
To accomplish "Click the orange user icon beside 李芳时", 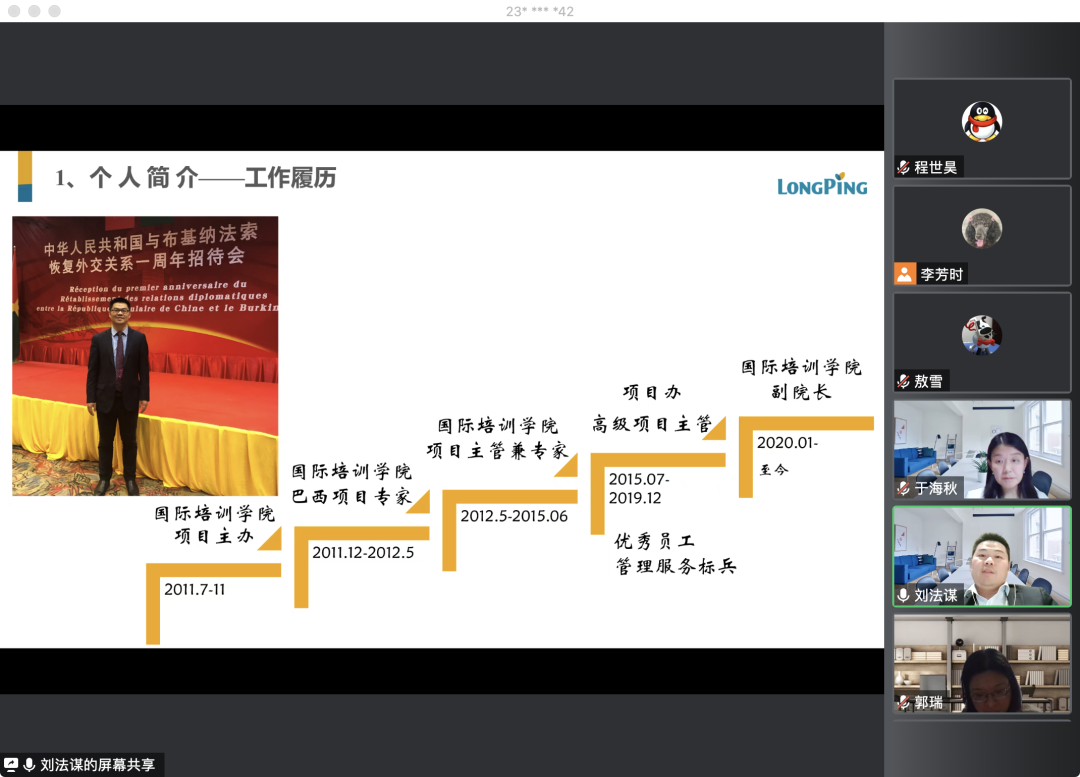I will [904, 274].
